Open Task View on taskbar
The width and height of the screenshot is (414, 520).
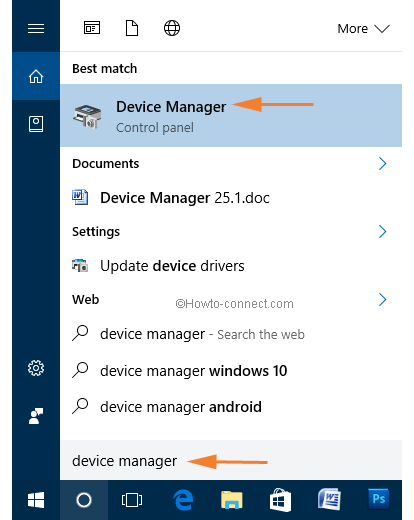132,500
